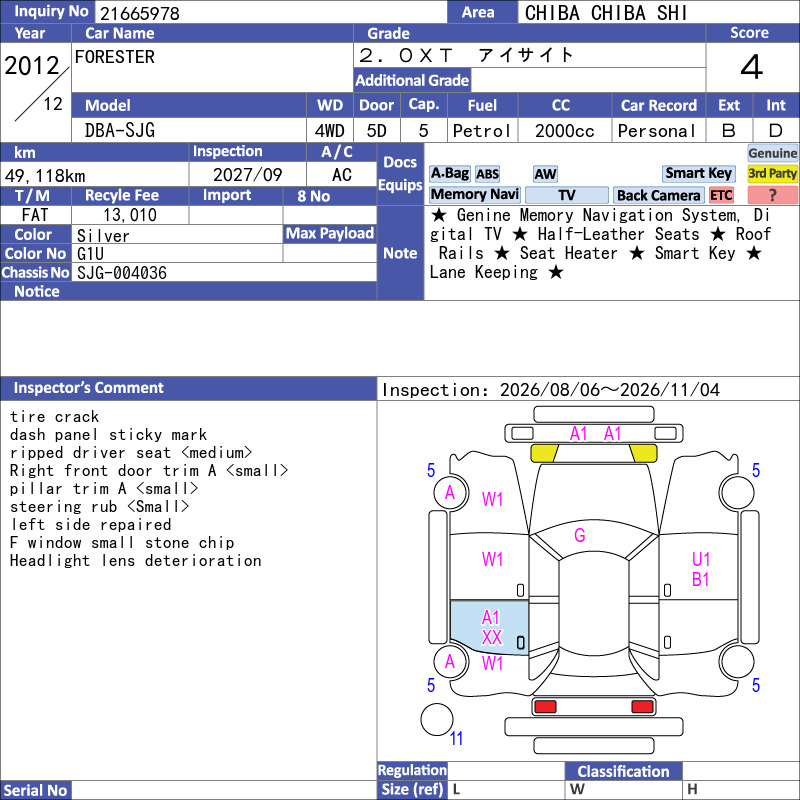800x800 pixels.
Task: Click the Score value 4
Action: [x=752, y=67]
